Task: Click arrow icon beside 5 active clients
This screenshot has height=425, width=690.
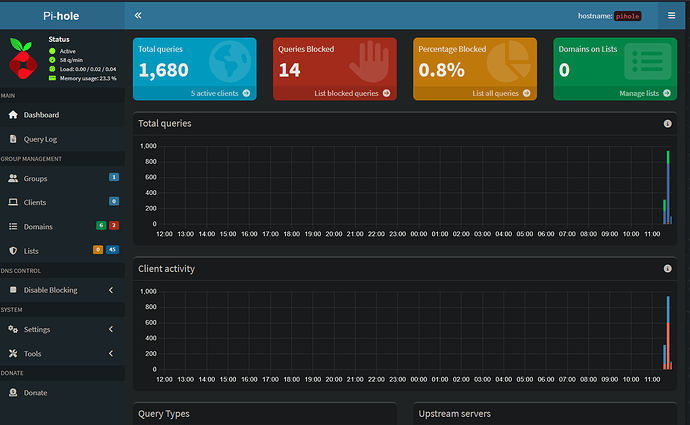Action: coord(246,93)
